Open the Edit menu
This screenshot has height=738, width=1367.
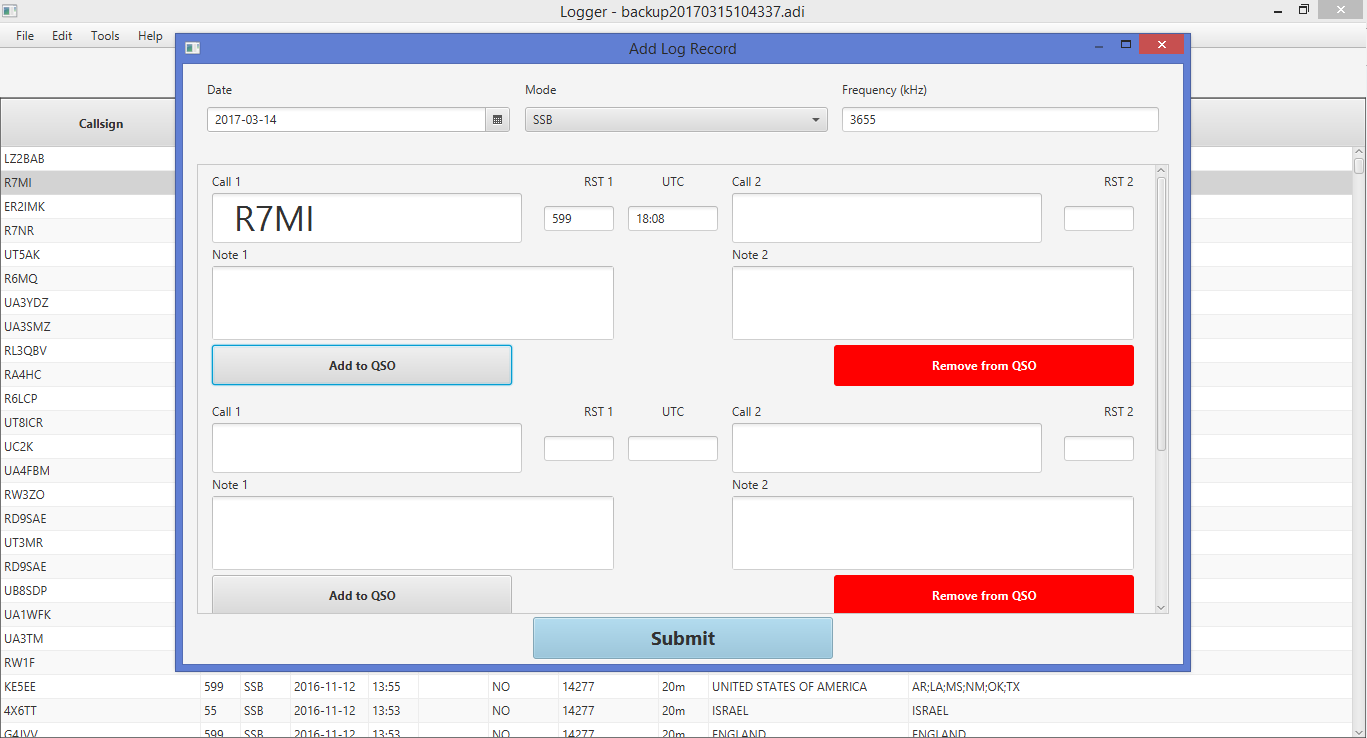tap(62, 36)
